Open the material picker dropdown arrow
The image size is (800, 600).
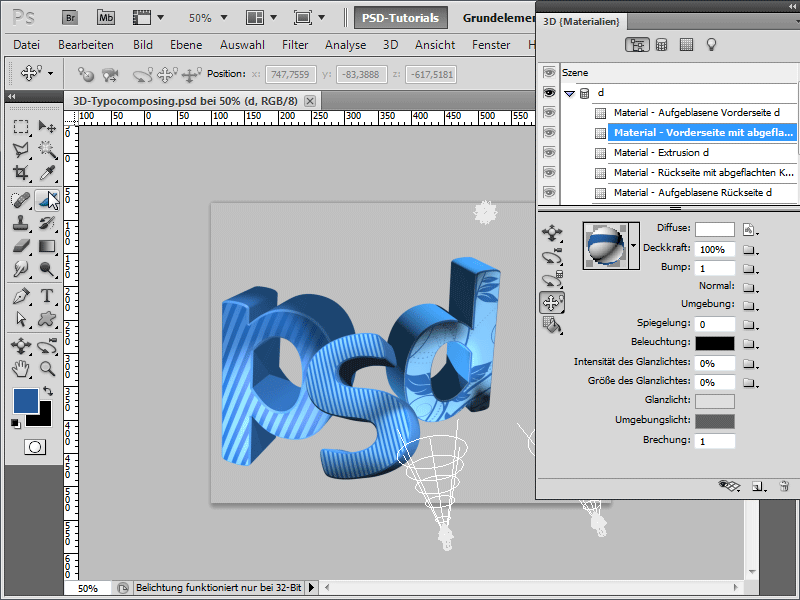(x=634, y=245)
